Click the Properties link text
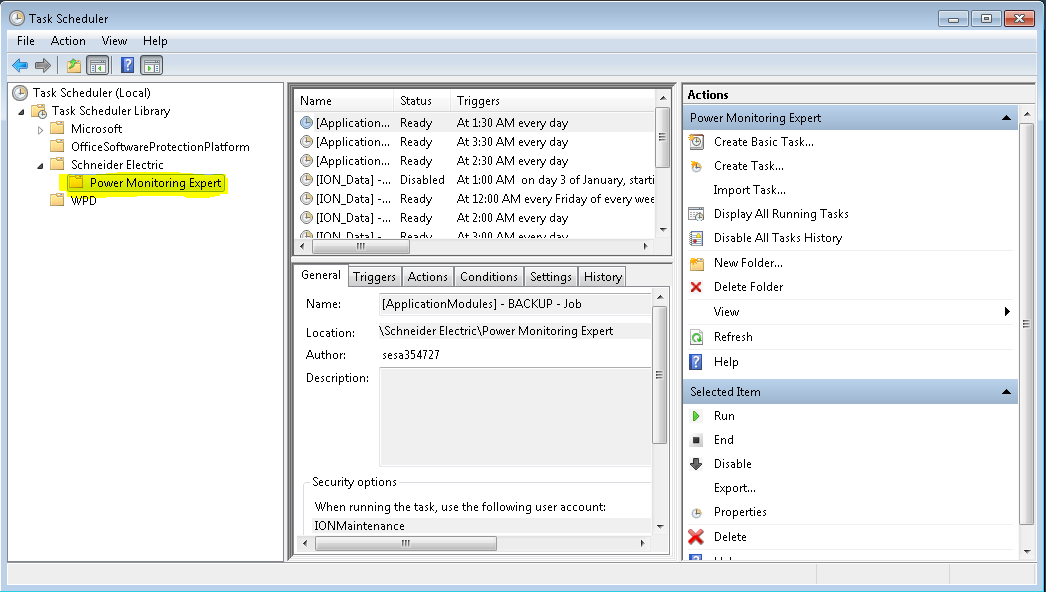This screenshot has width=1046, height=592. (740, 512)
